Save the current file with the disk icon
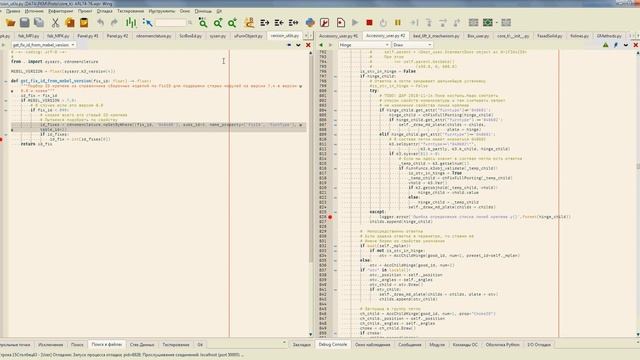 tap(24, 22)
